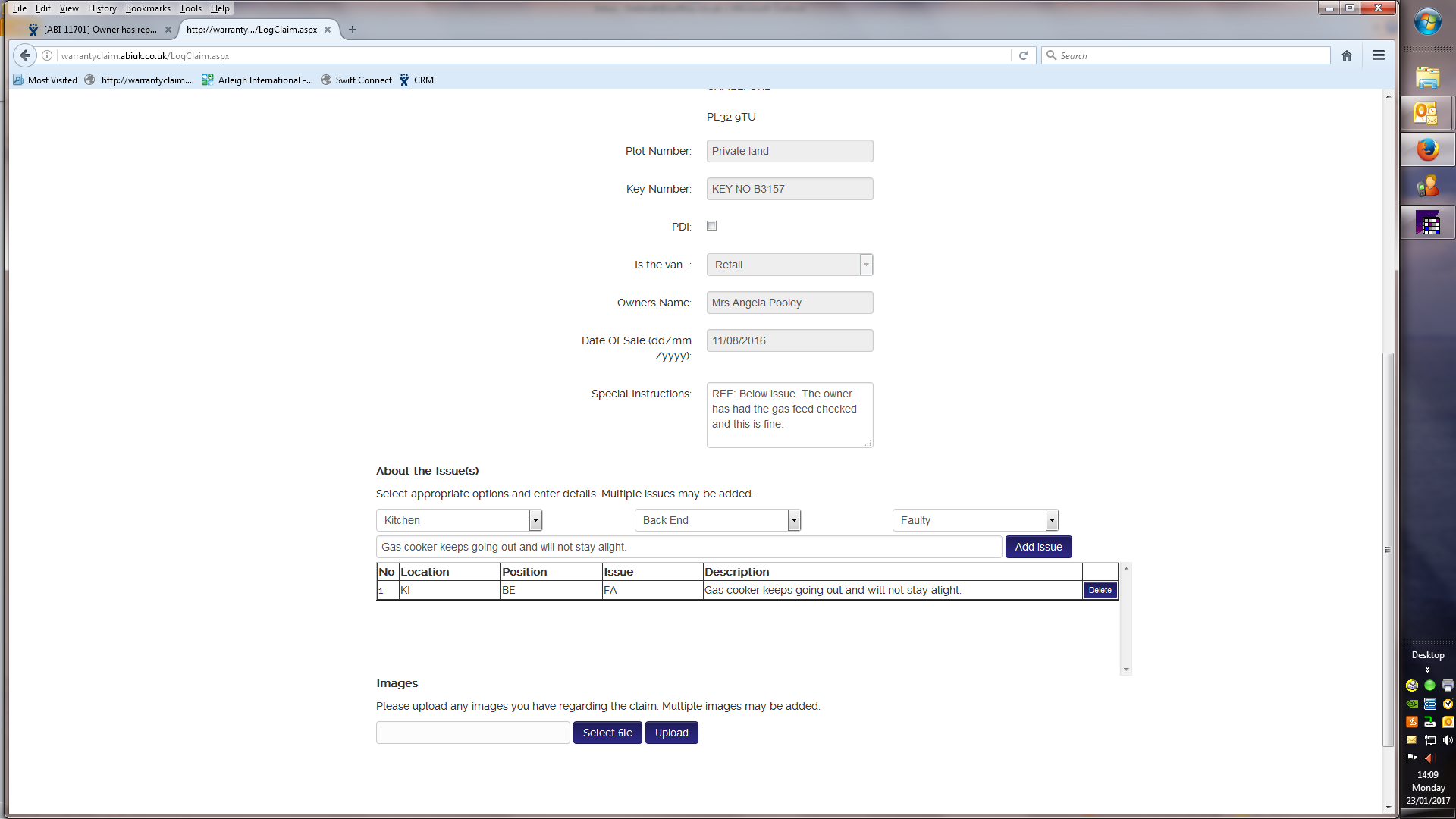The image size is (1456, 819).
Task: Delete the KI gas cooker issue row
Action: pyautogui.click(x=1100, y=590)
